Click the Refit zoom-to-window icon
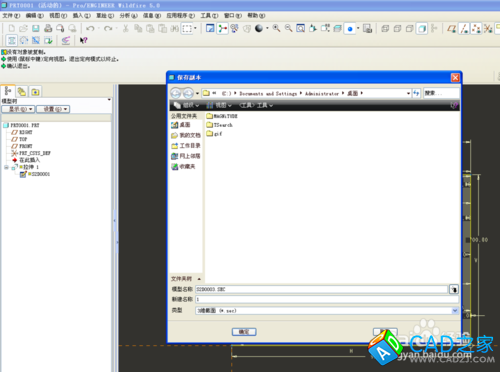500x372 pixels. (301, 29)
